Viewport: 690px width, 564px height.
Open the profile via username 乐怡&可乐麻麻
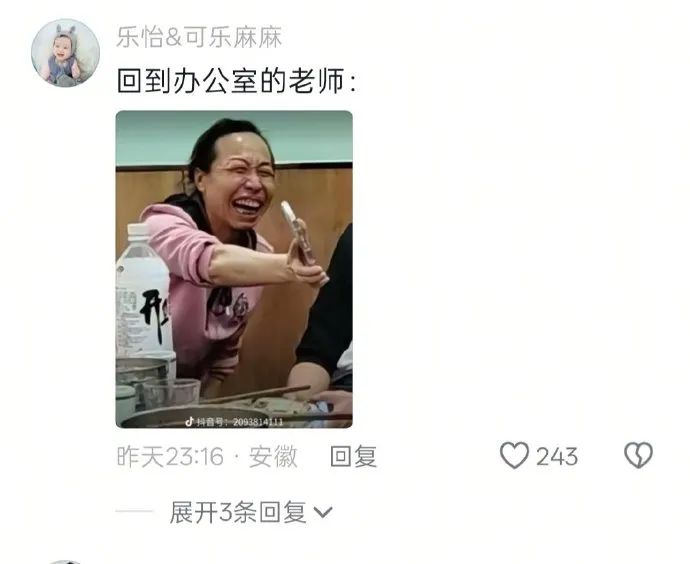(199, 37)
